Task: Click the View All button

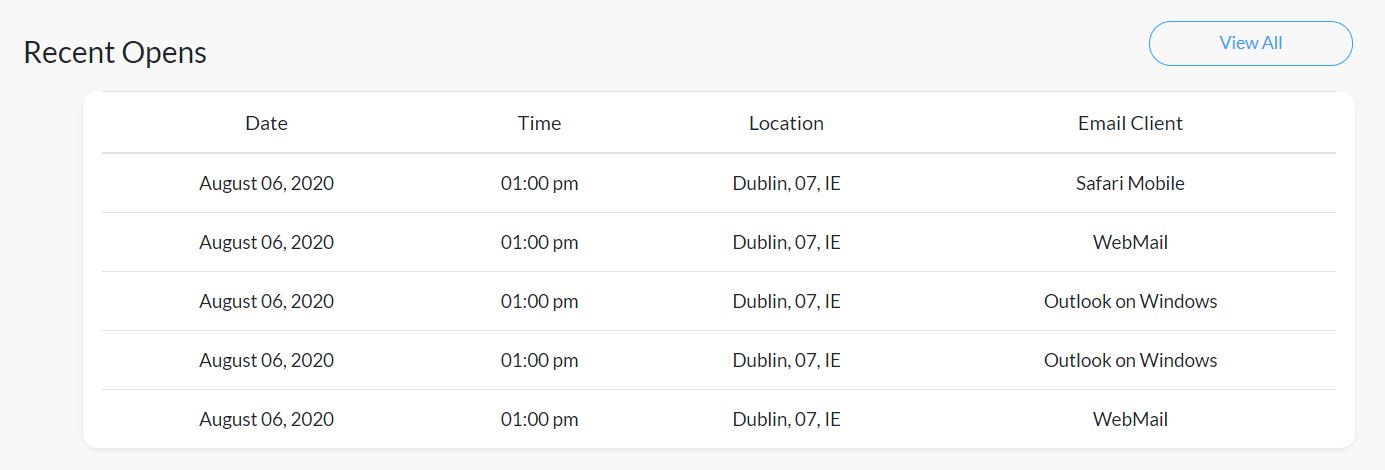Action: click(1250, 43)
